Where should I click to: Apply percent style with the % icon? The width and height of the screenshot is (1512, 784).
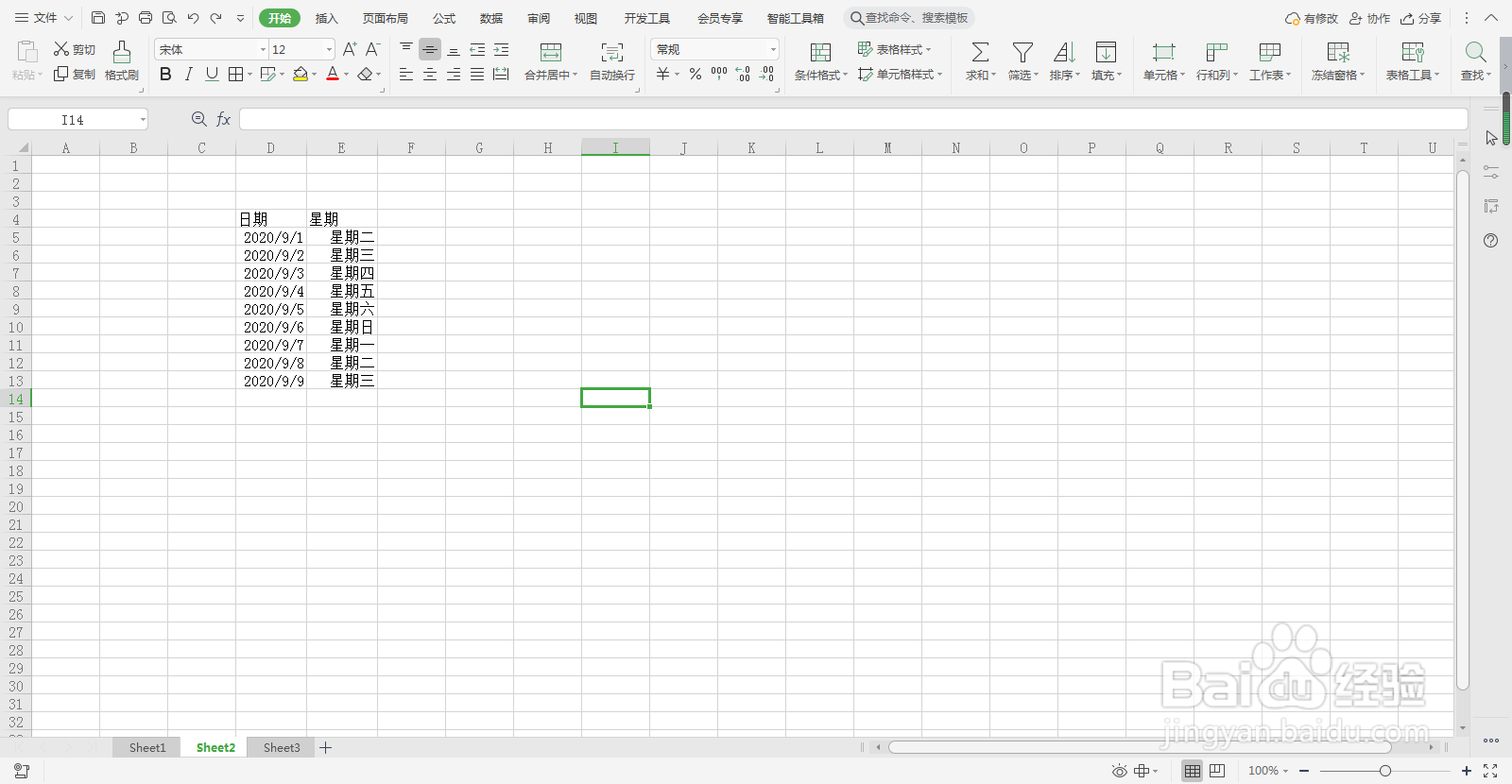[x=696, y=74]
